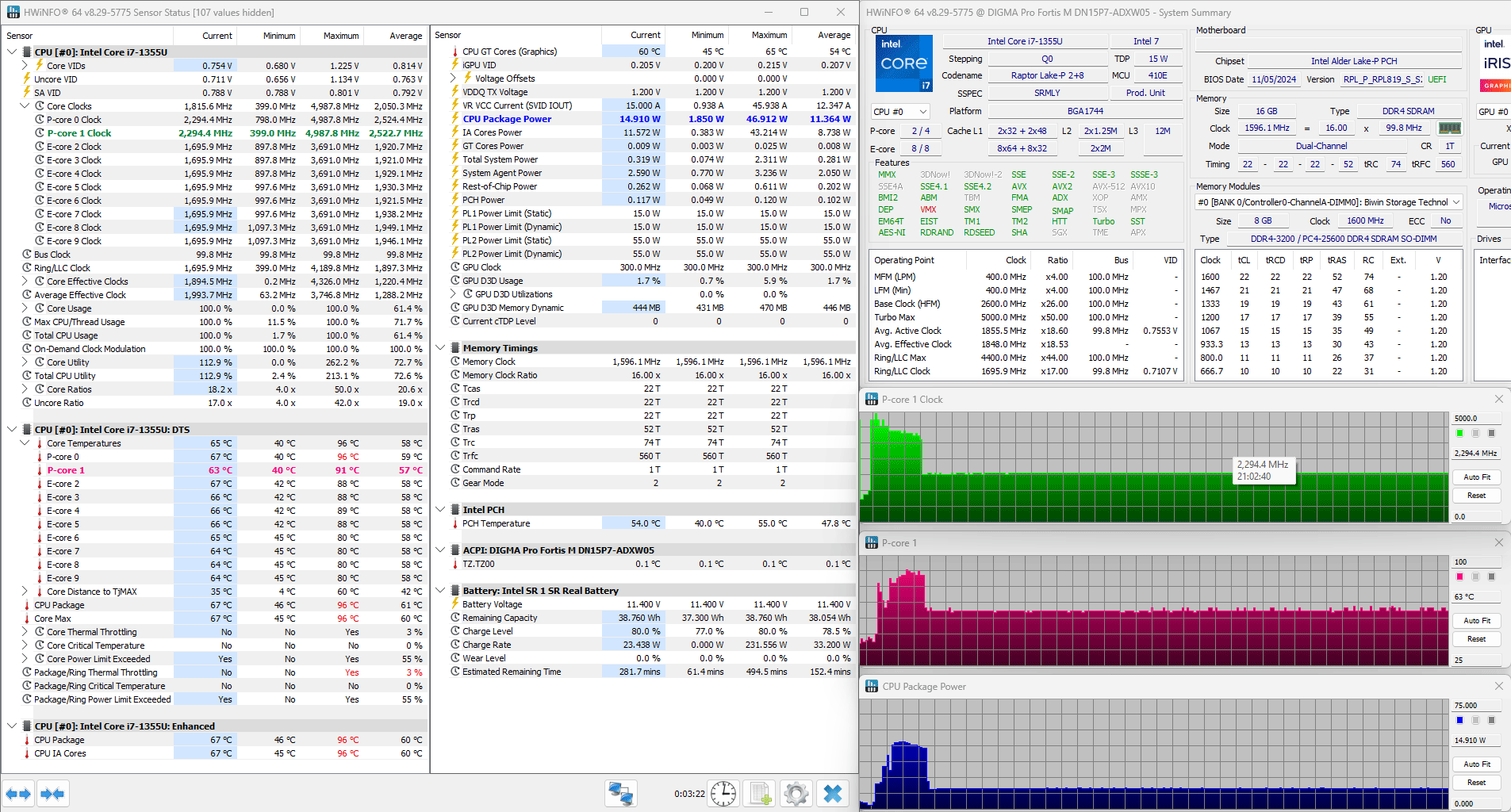Screen dimensions: 1511x812
Task: Select the Ring/LLC Clock sensor row
Action: click(x=214, y=268)
